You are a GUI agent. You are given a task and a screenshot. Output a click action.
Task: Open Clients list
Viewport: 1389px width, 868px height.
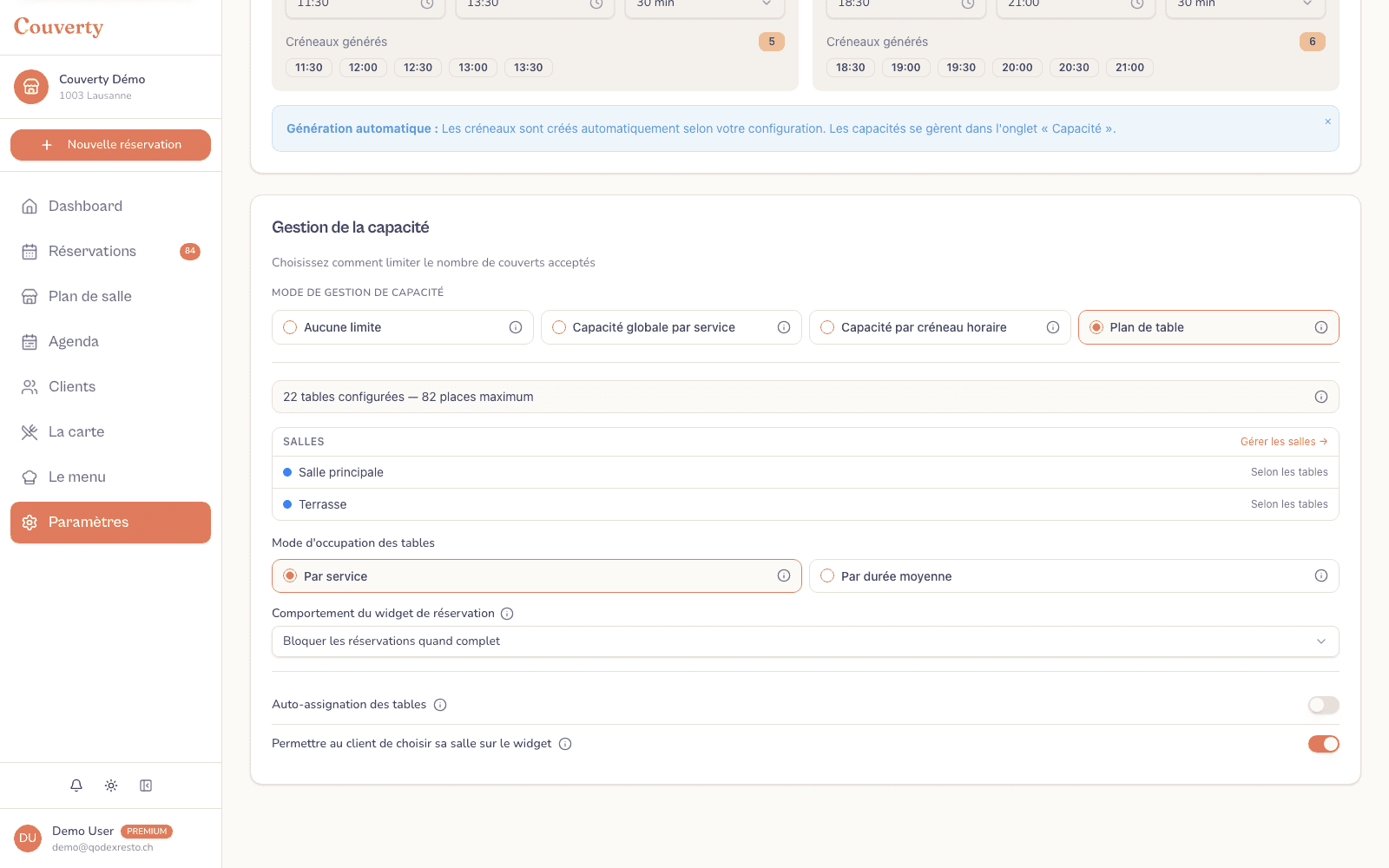[110, 387]
